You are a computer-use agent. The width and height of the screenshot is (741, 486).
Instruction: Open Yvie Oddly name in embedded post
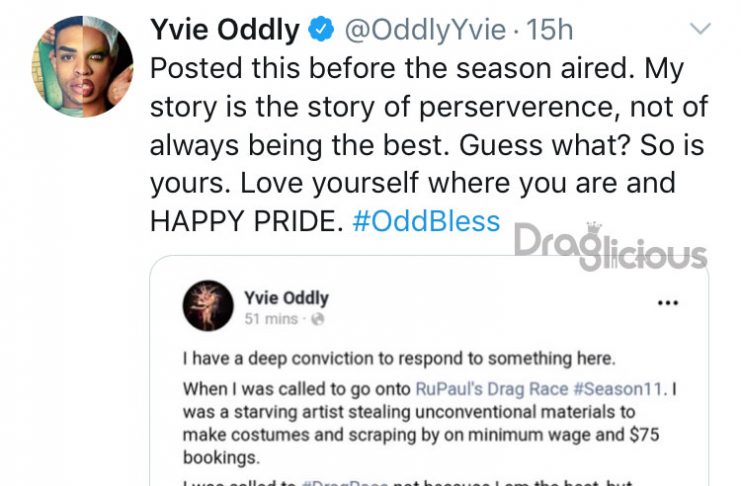286,298
